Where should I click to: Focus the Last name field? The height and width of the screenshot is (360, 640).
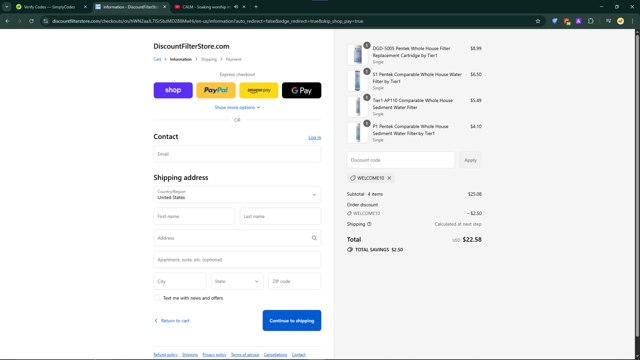[x=280, y=216]
